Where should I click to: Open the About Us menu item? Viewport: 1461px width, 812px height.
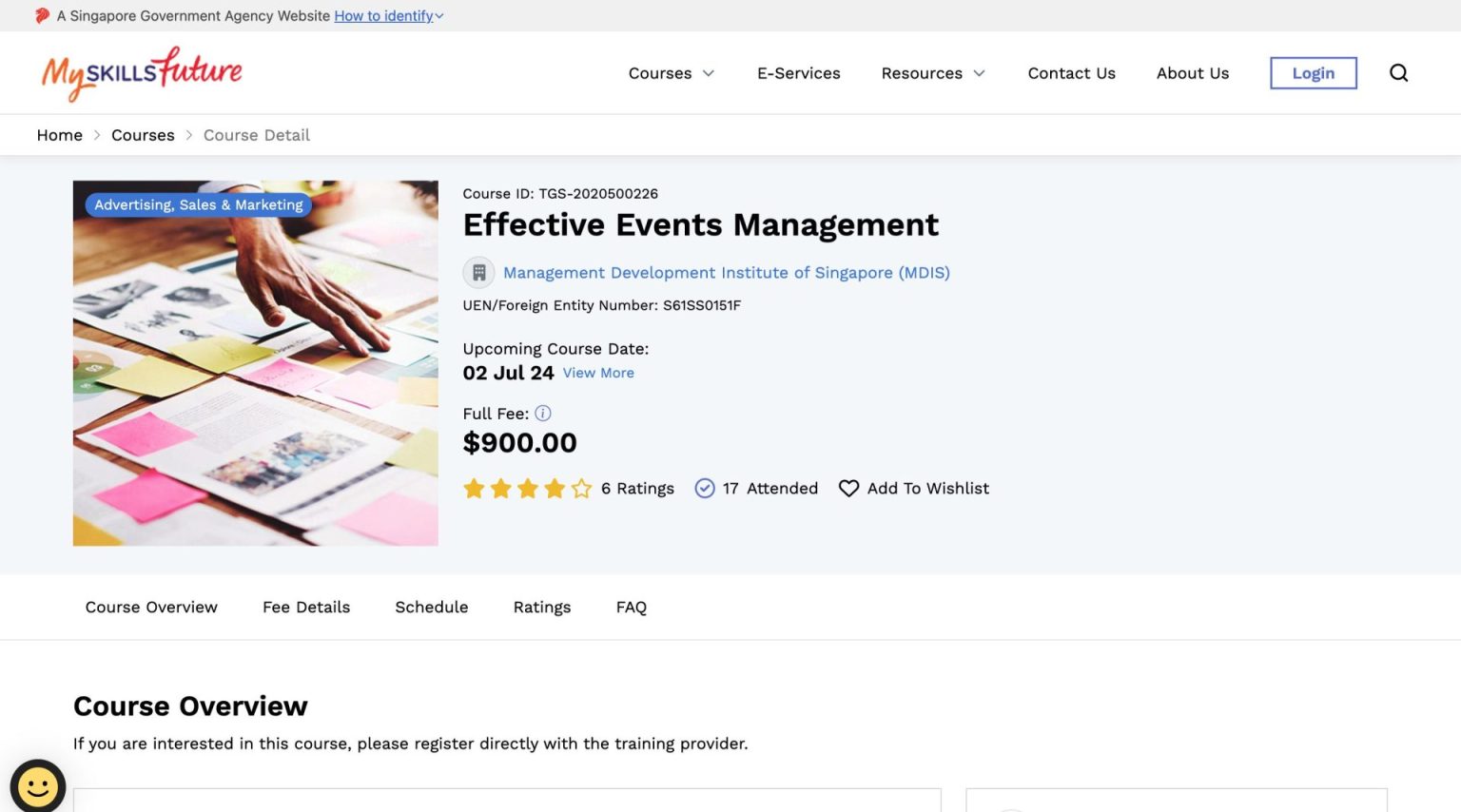pos(1192,73)
